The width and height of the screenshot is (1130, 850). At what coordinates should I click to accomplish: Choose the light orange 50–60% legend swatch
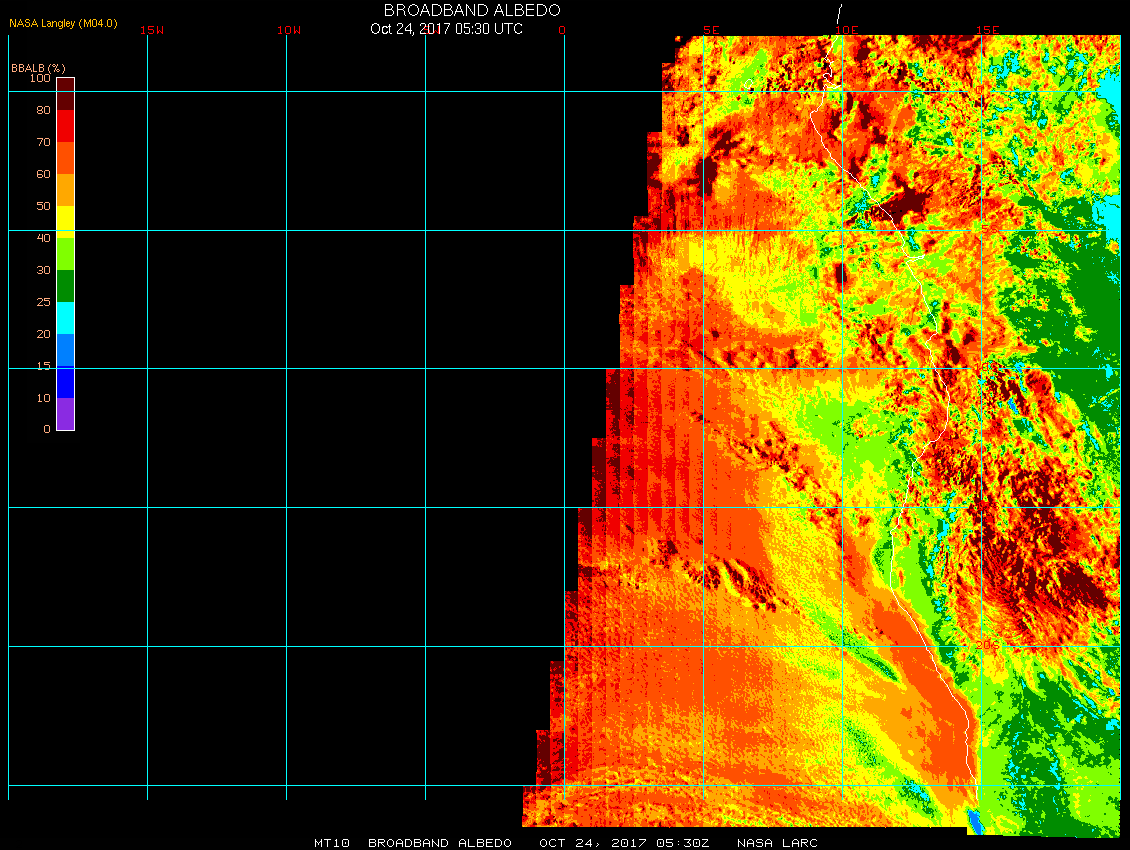coord(65,189)
